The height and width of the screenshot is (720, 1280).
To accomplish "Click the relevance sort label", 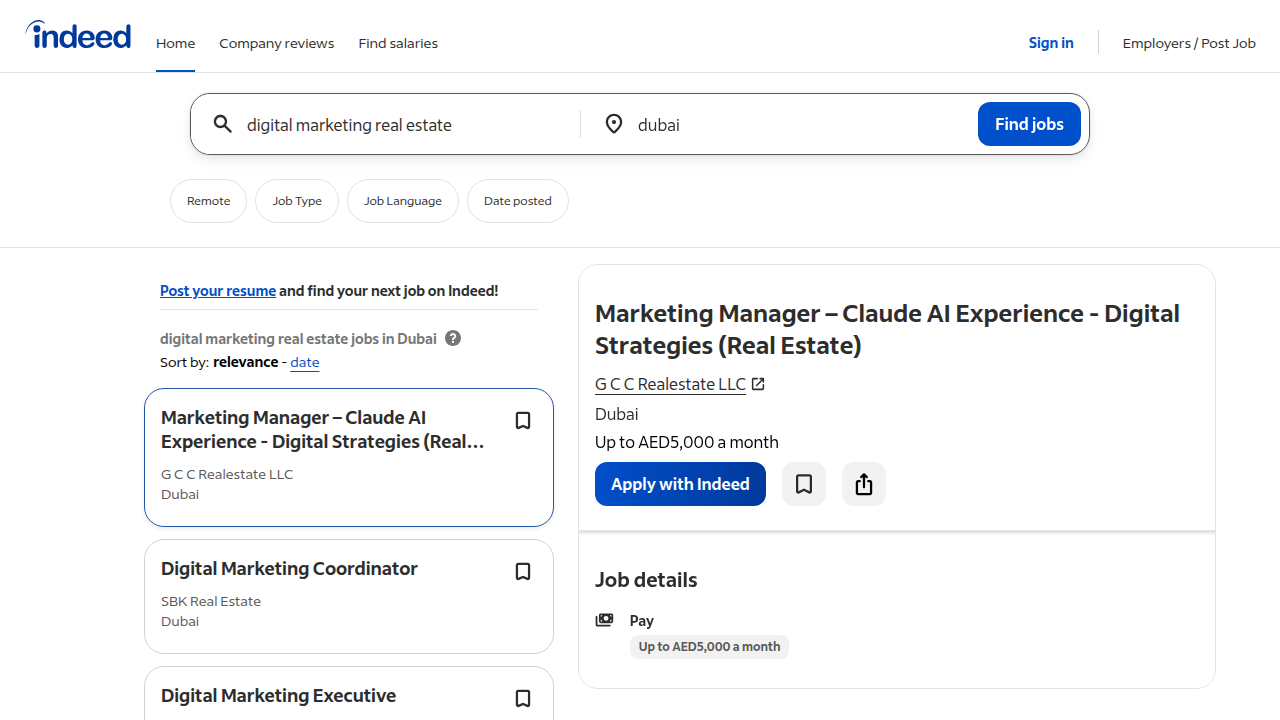I will click(x=245, y=362).
